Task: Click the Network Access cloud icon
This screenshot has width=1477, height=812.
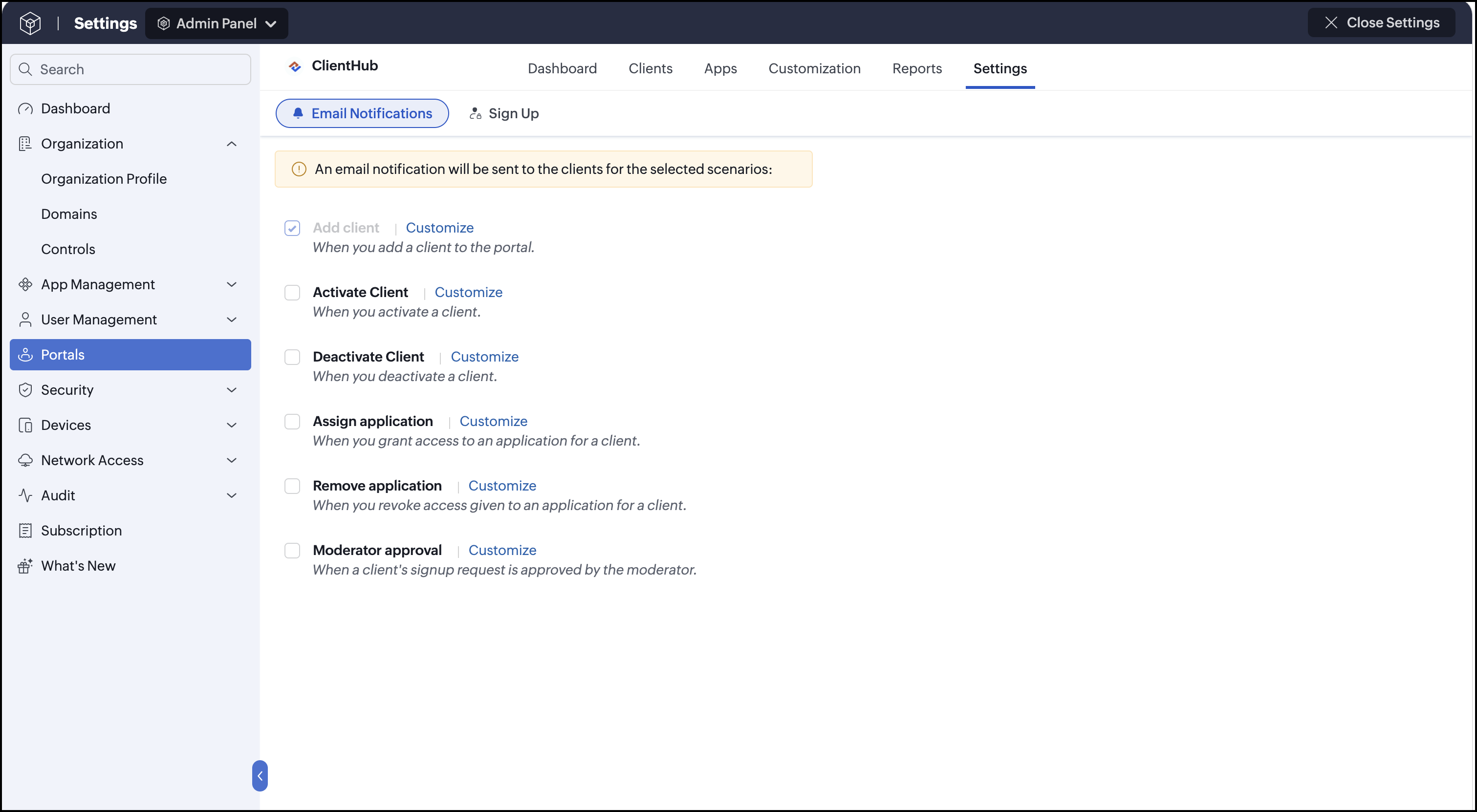Action: point(25,461)
